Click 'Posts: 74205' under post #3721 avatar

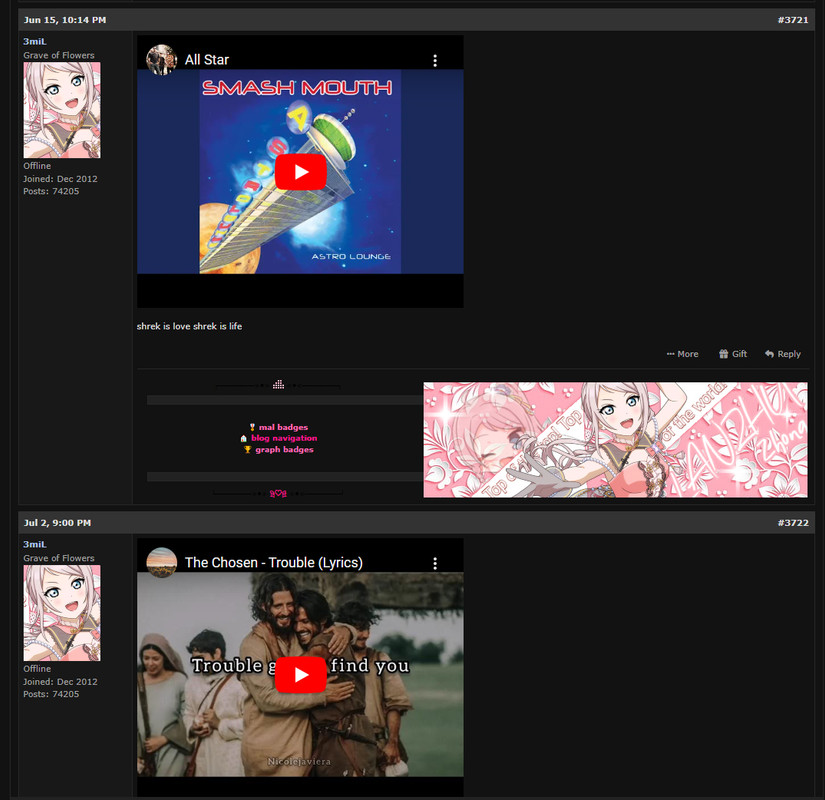(51, 191)
